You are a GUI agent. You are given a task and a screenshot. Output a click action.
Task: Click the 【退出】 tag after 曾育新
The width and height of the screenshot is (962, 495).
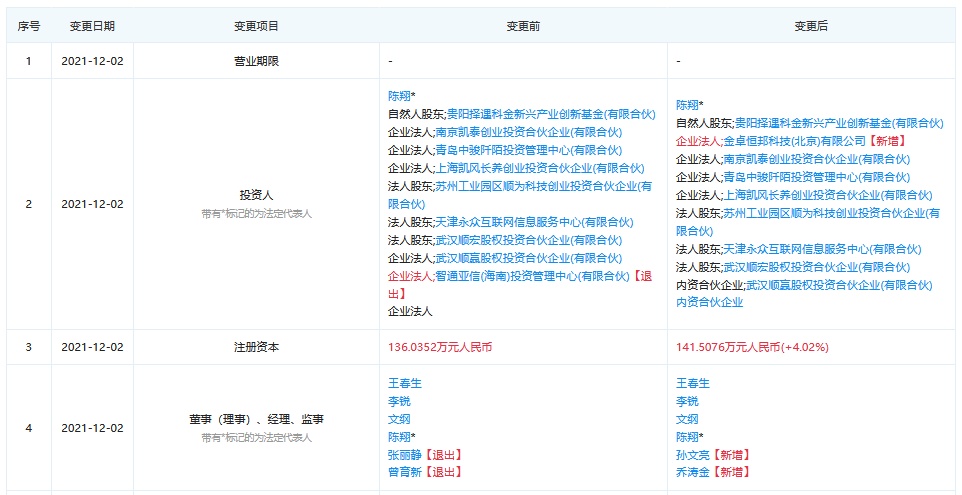click(442, 472)
